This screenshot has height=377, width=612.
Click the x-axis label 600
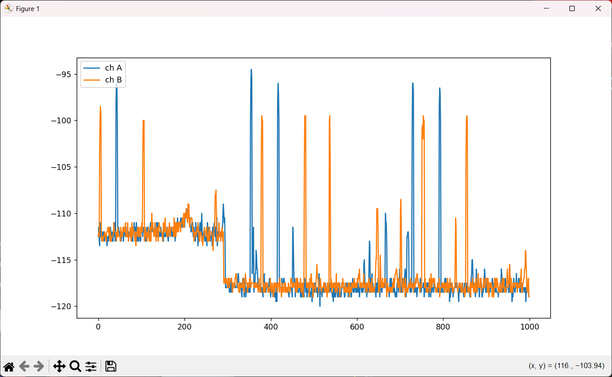[x=357, y=327]
